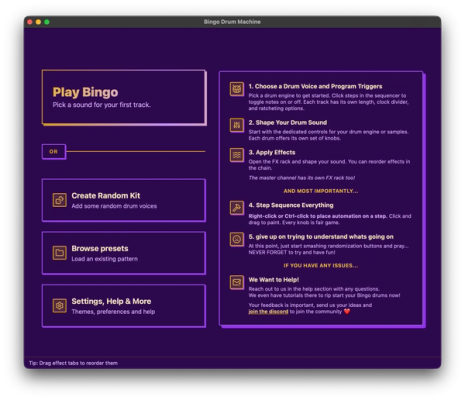This screenshot has height=400, width=465.
Task: Click the envelope icon next to We Want to Help!
Action: (237, 282)
